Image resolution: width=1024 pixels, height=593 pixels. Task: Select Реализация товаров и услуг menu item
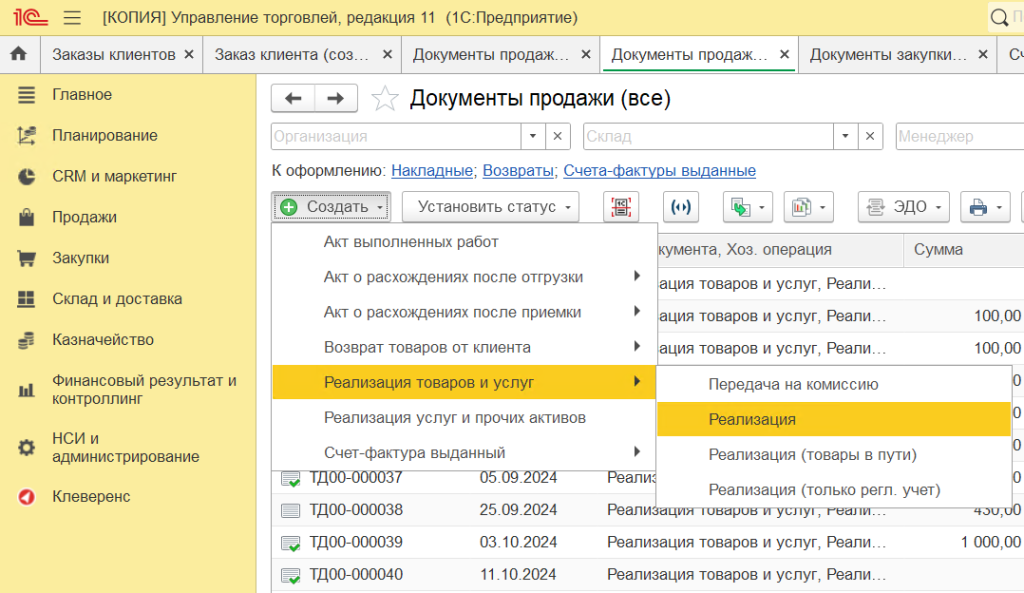coord(464,382)
